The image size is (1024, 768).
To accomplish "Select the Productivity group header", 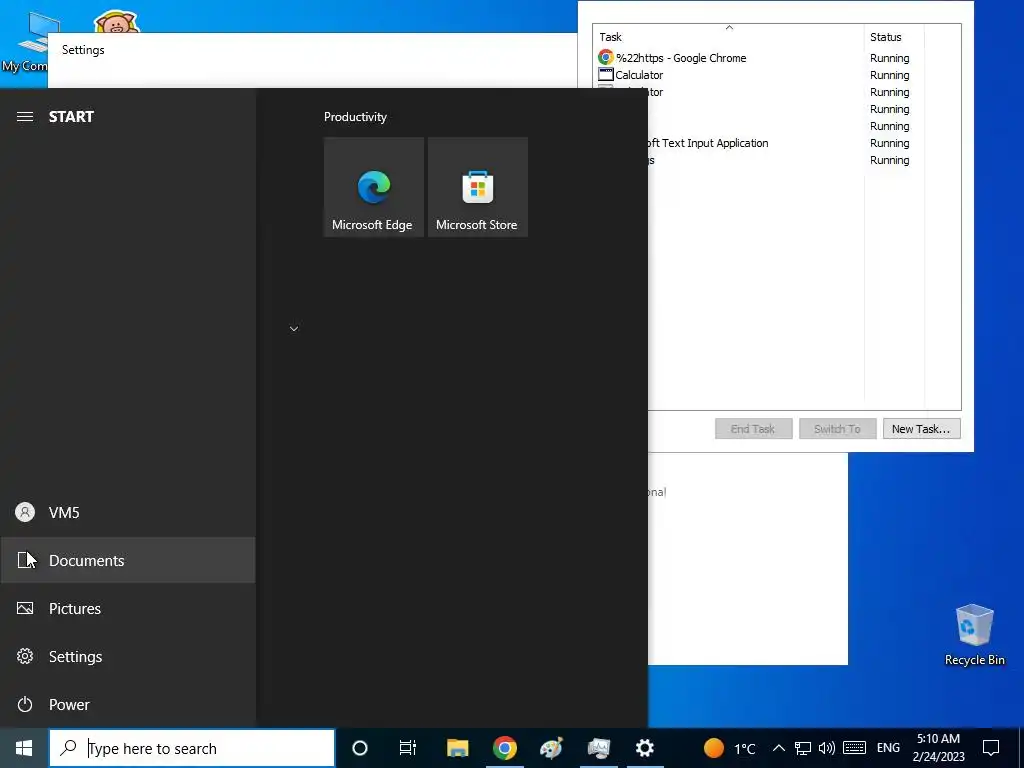I will (x=355, y=117).
